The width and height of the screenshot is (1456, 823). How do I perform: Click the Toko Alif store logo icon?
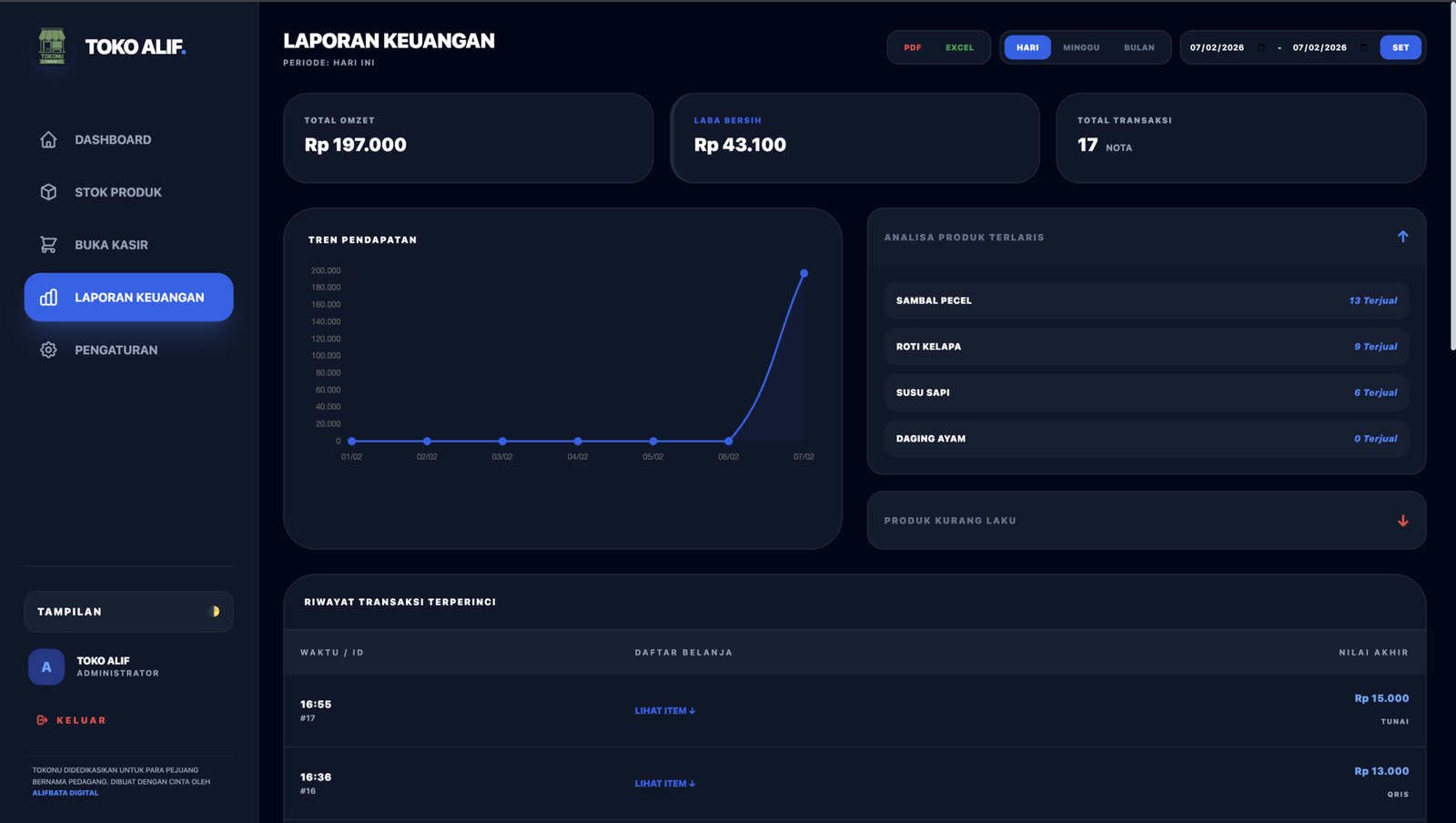[x=52, y=46]
